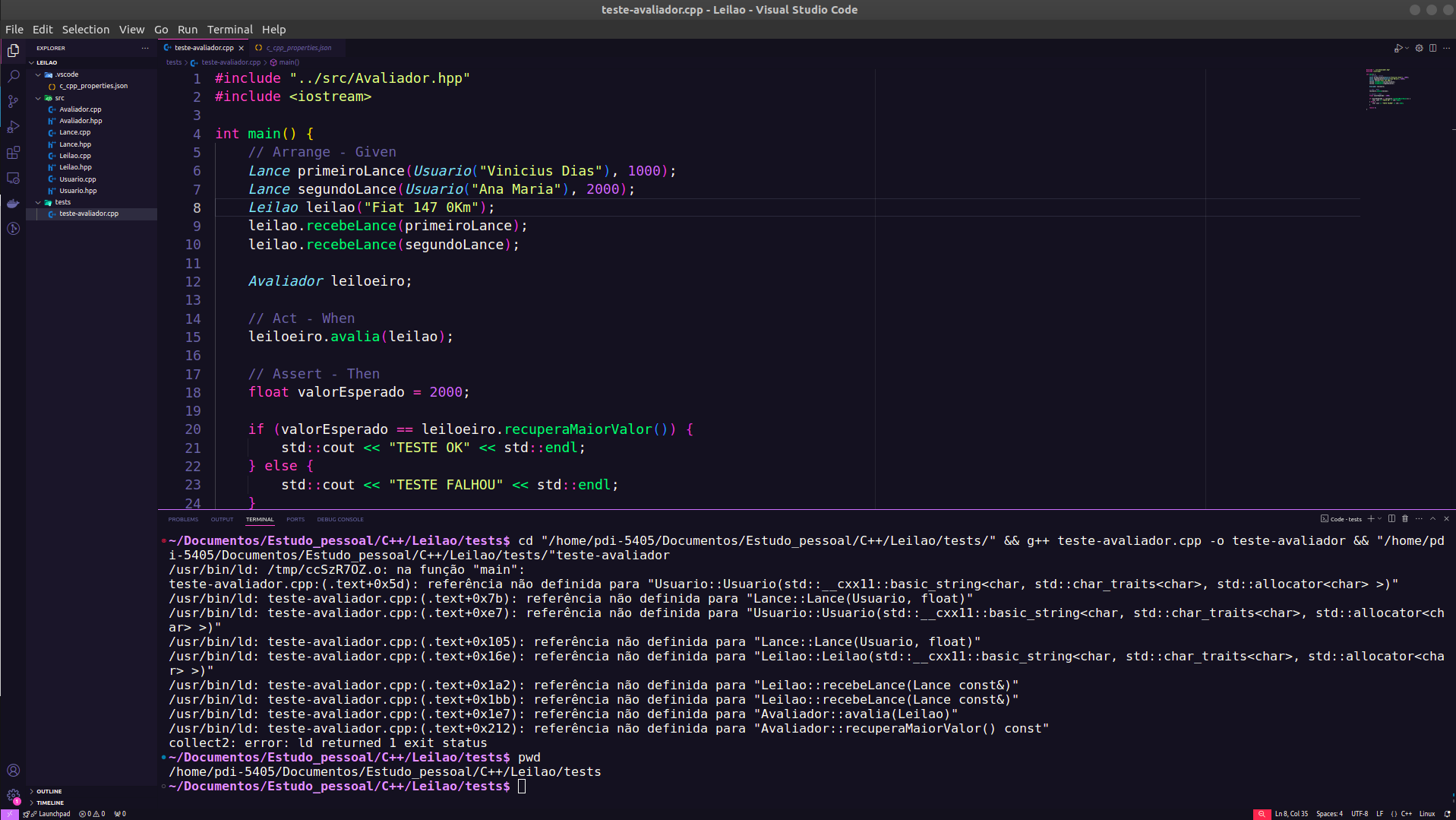Open c_cpp_properties.json in the explorer tree
The height and width of the screenshot is (820, 1456).
coord(93,86)
